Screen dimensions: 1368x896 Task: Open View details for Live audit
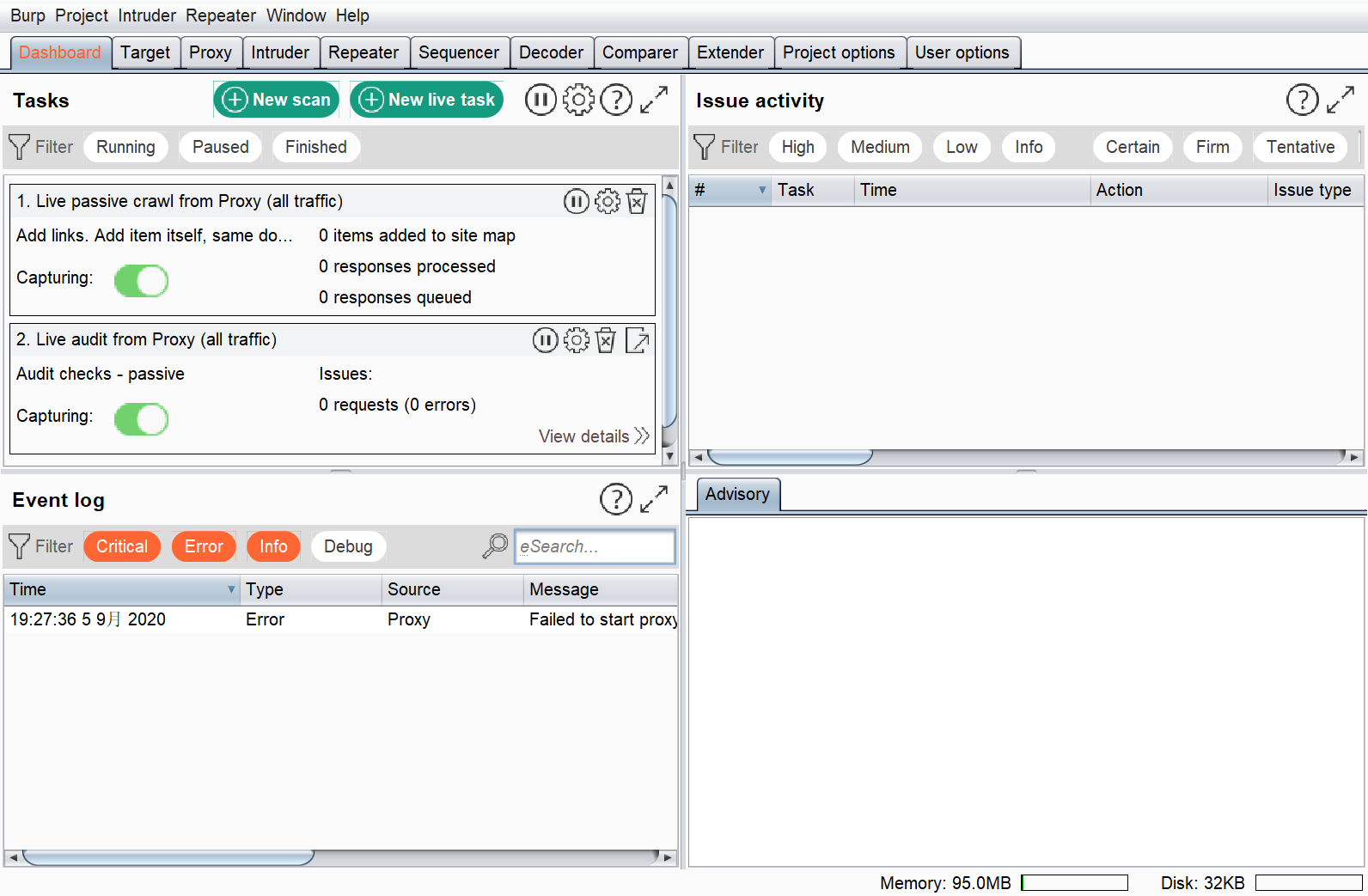(x=594, y=436)
